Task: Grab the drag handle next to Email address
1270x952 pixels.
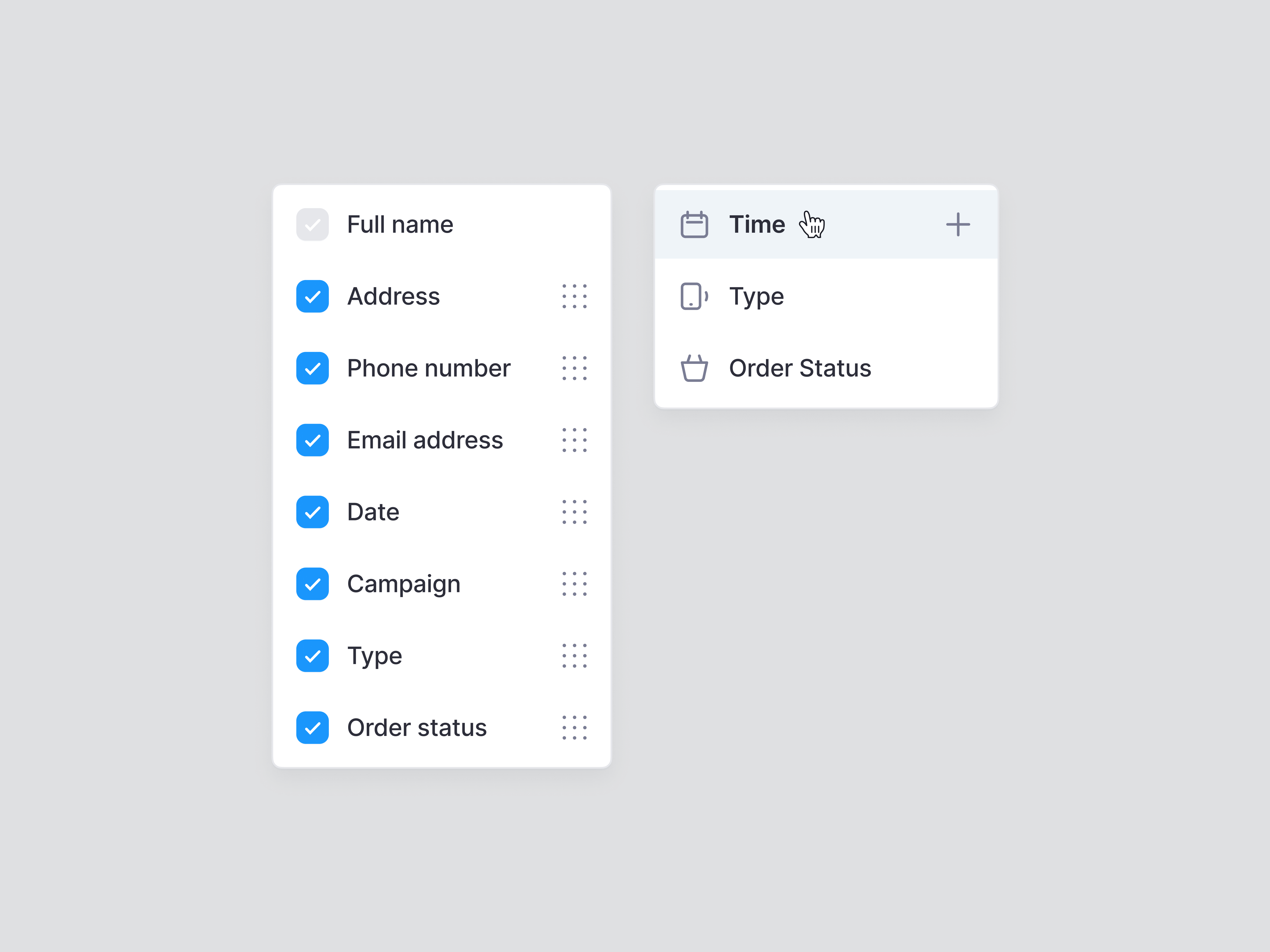Action: click(574, 440)
